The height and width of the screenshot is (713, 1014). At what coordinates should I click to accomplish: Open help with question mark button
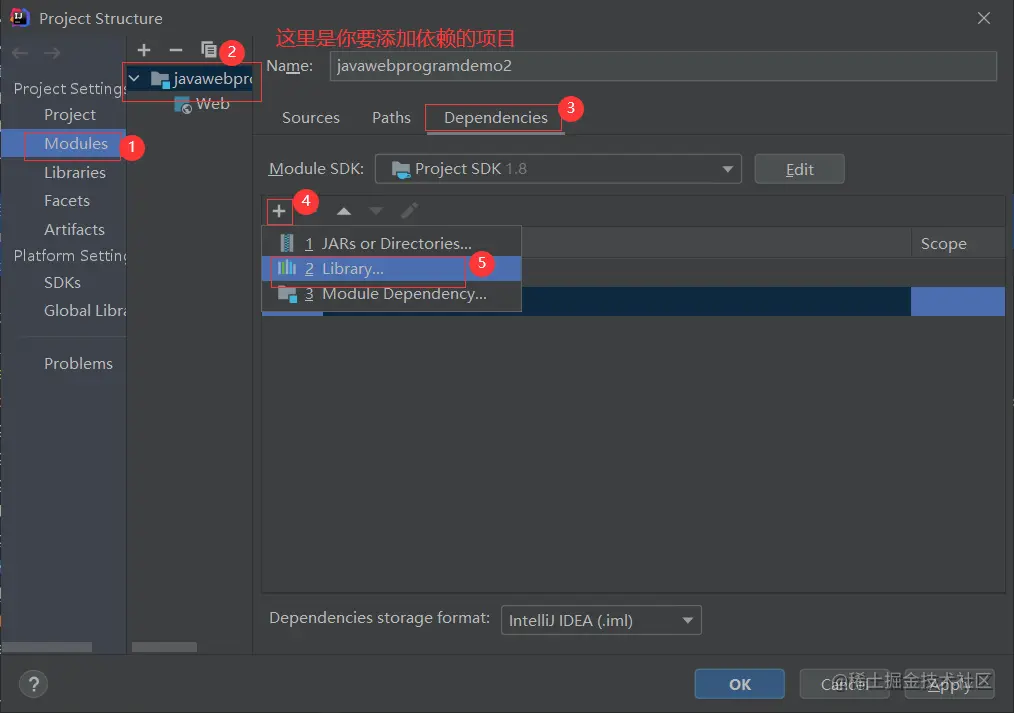click(34, 684)
